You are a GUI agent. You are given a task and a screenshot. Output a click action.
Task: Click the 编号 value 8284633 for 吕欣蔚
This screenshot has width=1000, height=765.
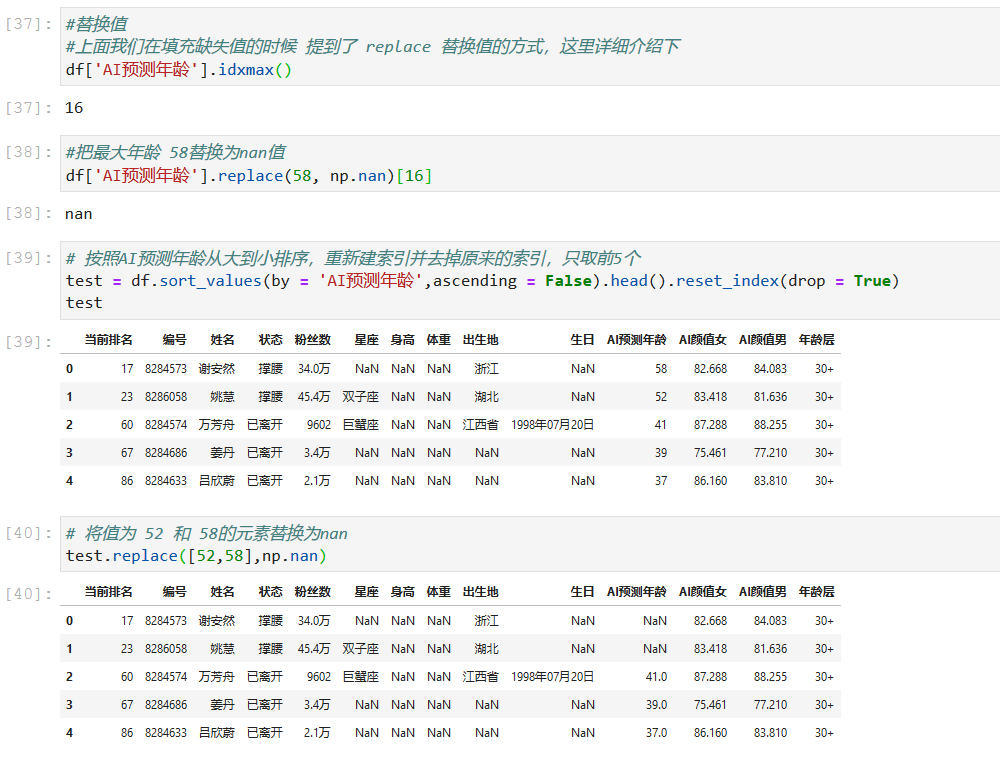[169, 732]
